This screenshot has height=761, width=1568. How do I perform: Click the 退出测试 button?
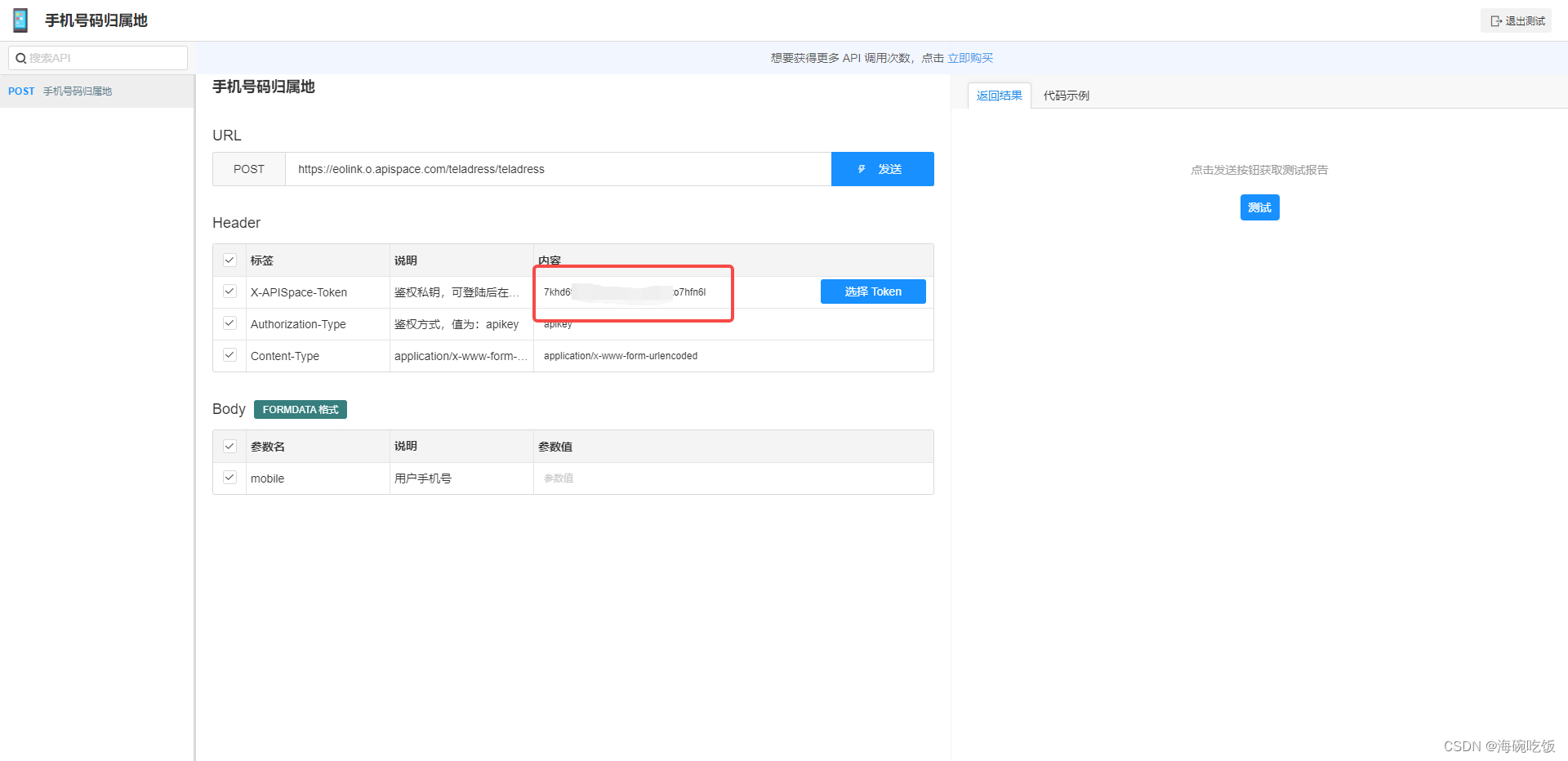pos(1517,21)
